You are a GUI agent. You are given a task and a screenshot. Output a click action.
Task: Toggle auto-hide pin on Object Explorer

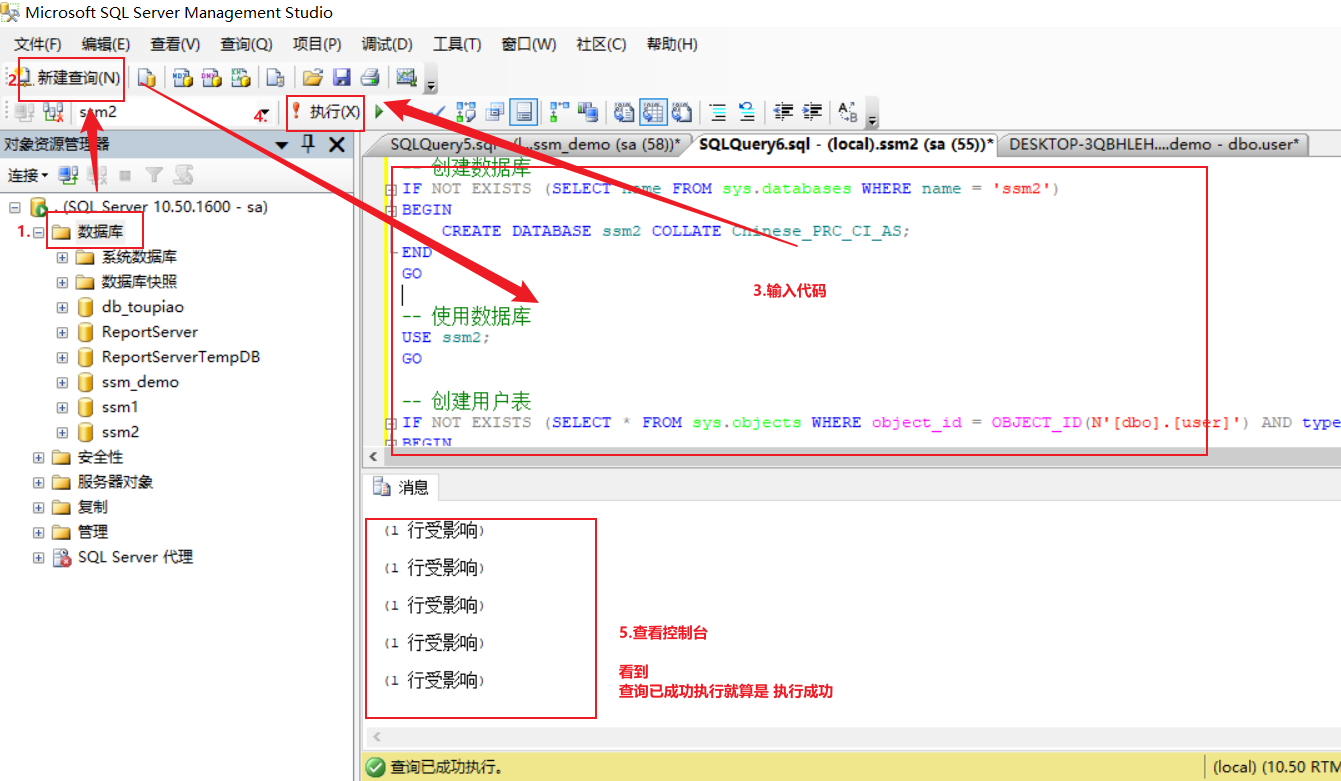pyautogui.click(x=308, y=144)
